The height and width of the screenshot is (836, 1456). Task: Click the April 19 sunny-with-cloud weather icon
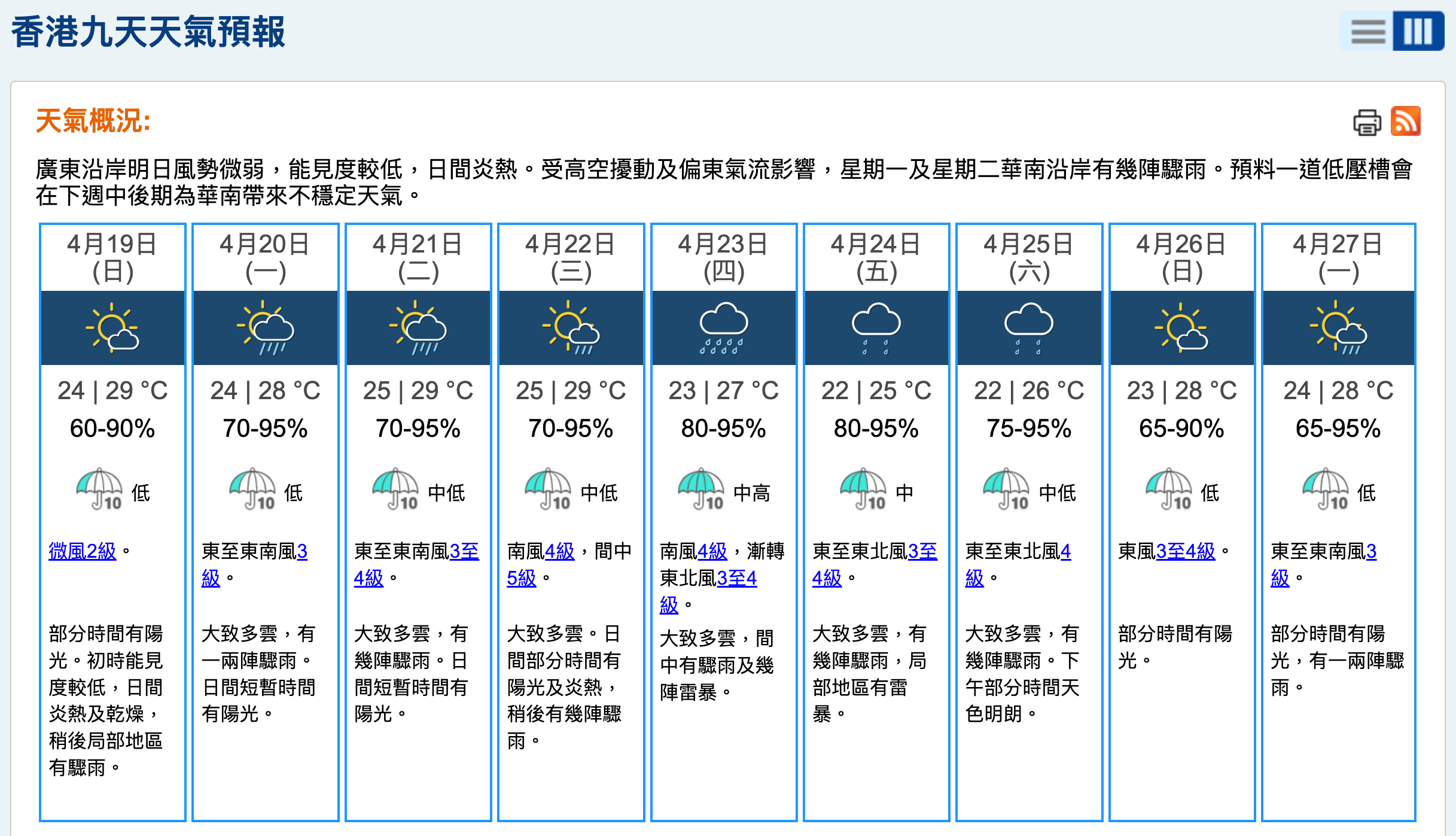tap(112, 328)
